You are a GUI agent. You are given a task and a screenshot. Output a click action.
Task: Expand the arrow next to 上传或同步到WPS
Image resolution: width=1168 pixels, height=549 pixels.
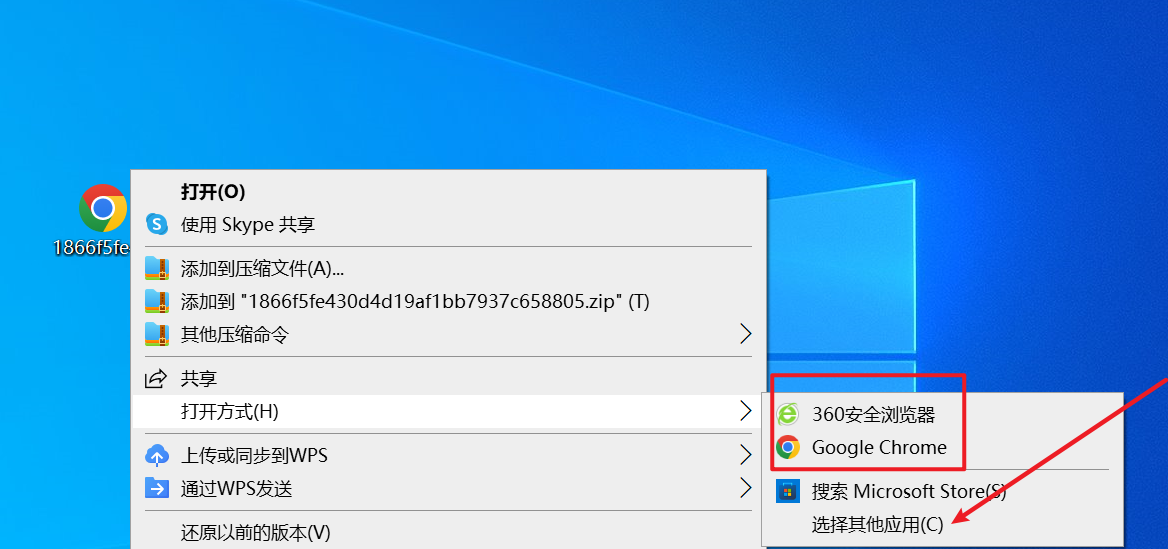pos(745,454)
